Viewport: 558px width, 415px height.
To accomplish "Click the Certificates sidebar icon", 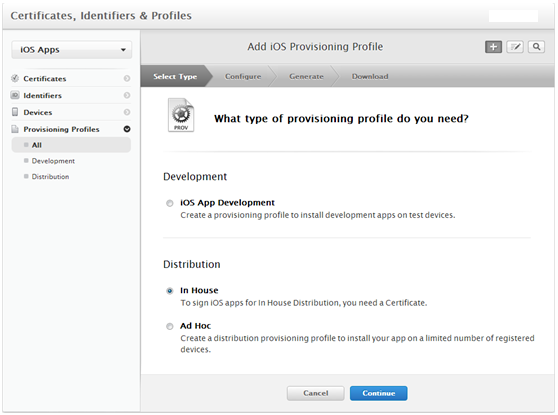I will [x=15, y=78].
